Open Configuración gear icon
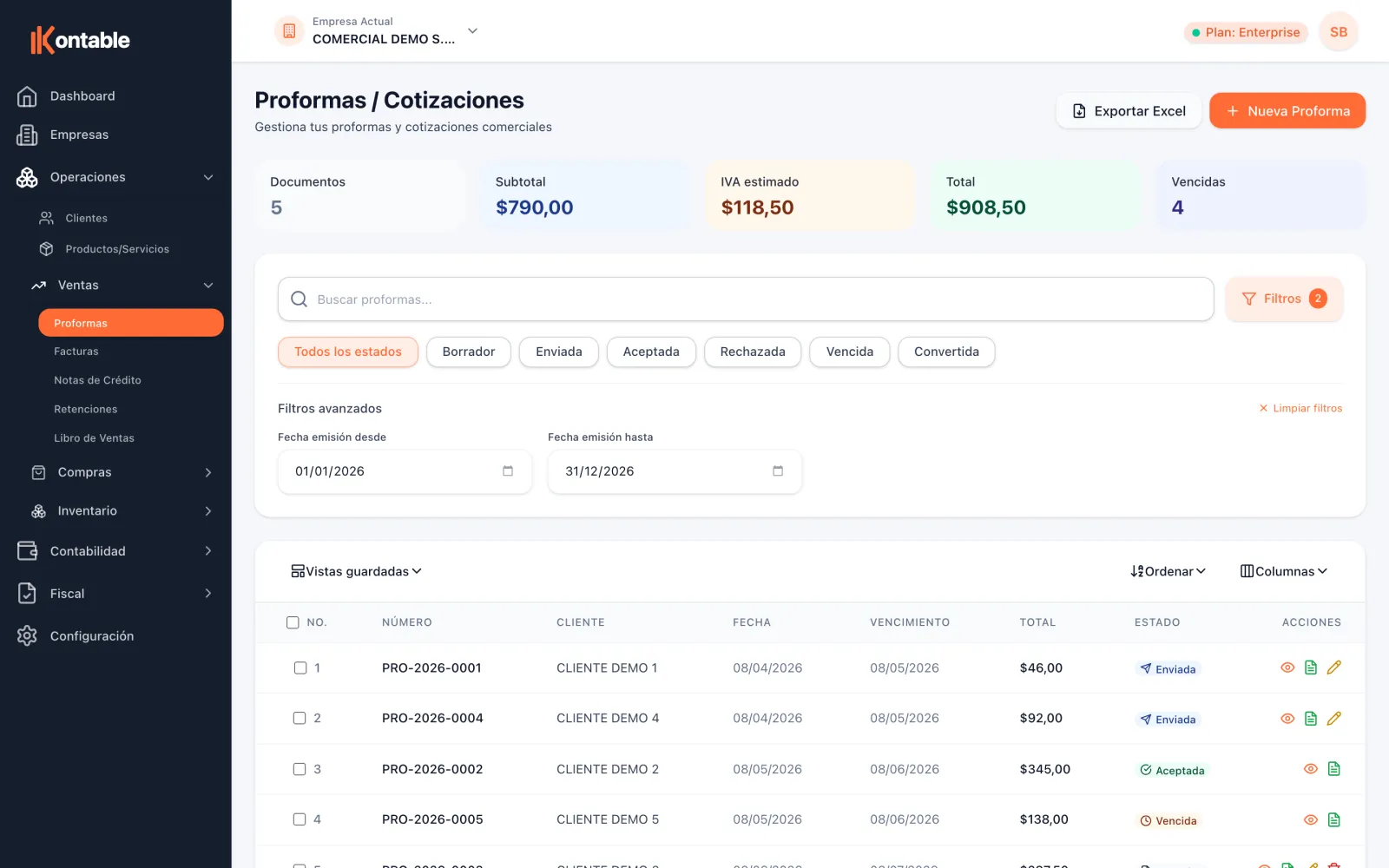This screenshot has height=868, width=1389. (27, 636)
